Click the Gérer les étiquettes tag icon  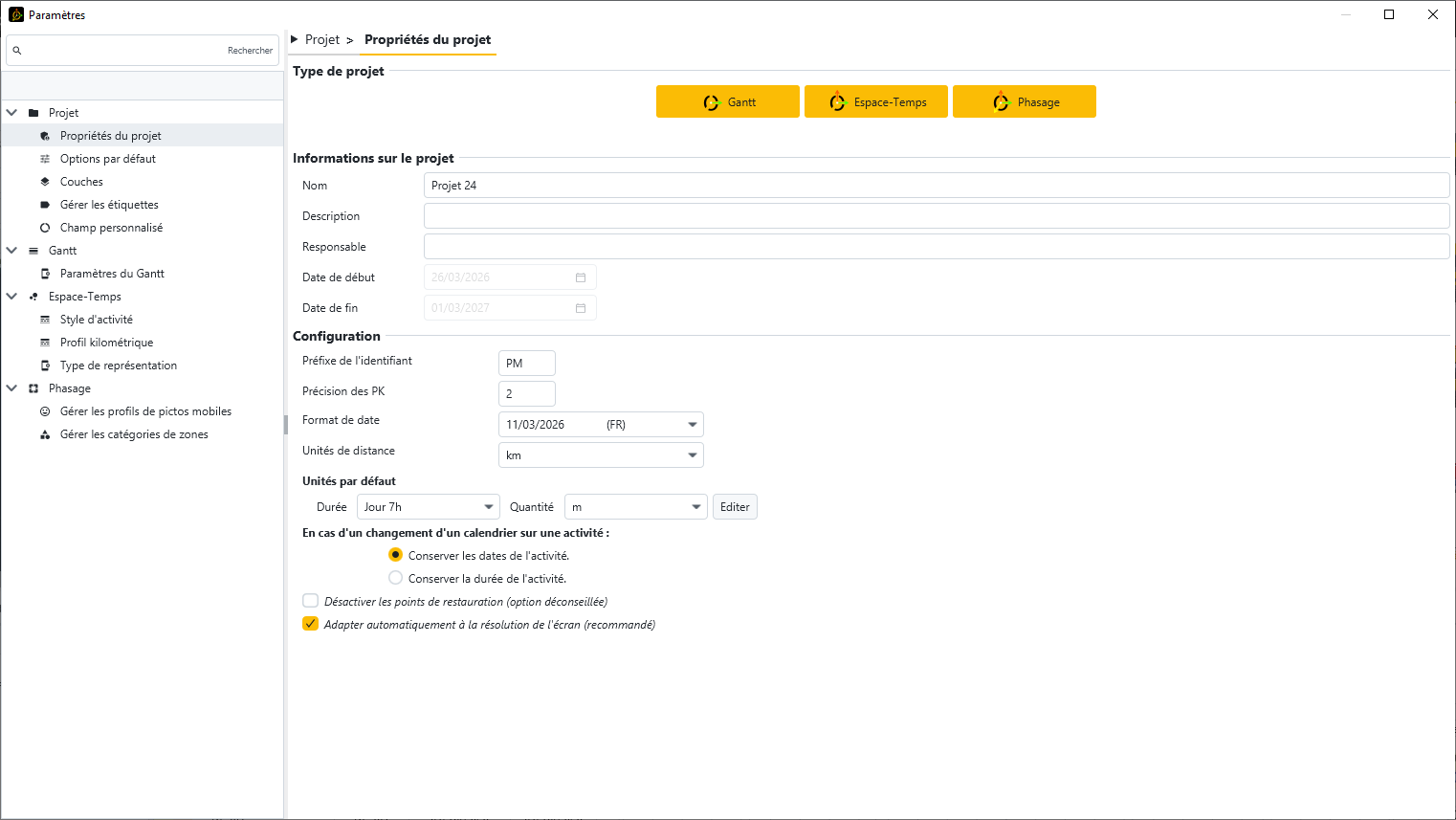45,205
